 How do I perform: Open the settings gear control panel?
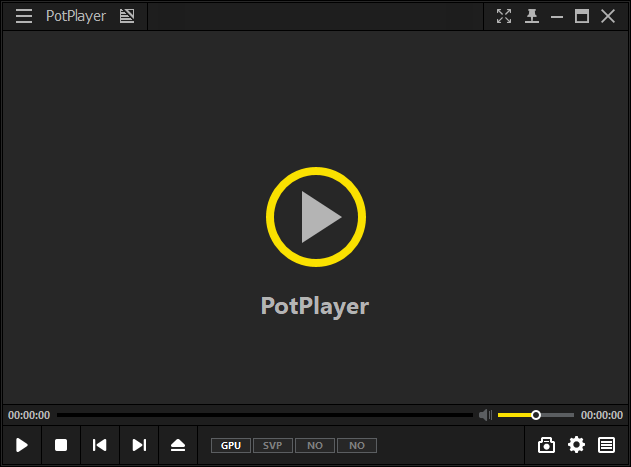click(x=577, y=445)
